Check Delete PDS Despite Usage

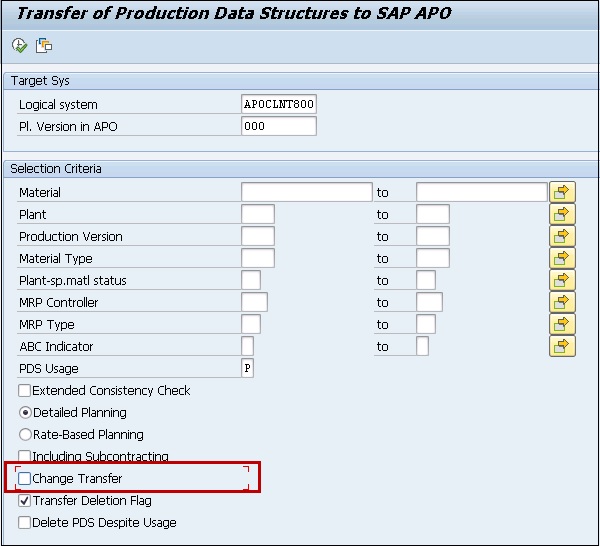25,523
